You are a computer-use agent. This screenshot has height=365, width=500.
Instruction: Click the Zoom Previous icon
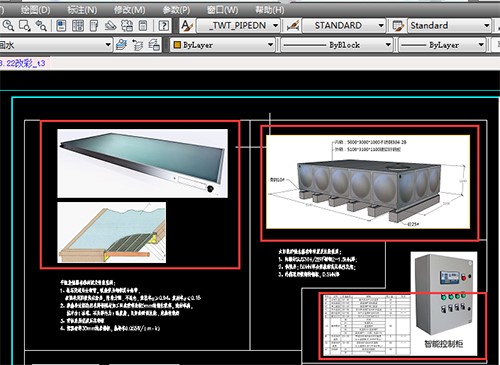coord(41,26)
